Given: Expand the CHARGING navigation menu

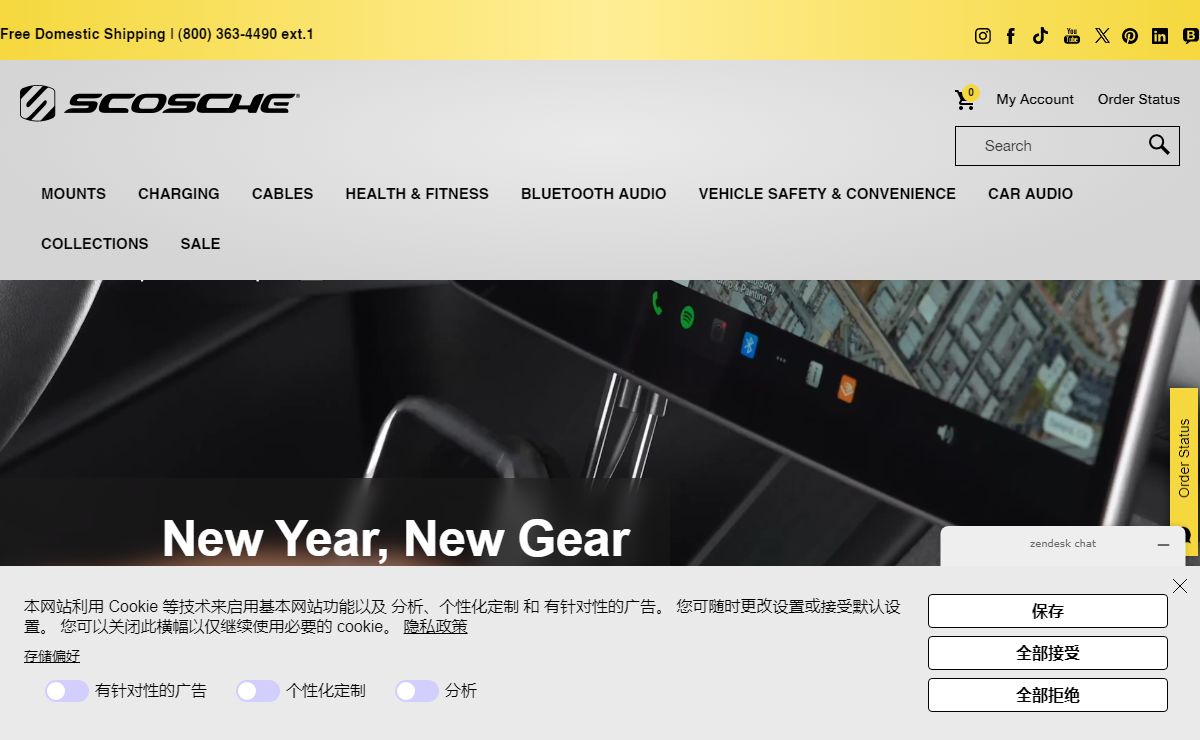Looking at the screenshot, I should (x=179, y=194).
